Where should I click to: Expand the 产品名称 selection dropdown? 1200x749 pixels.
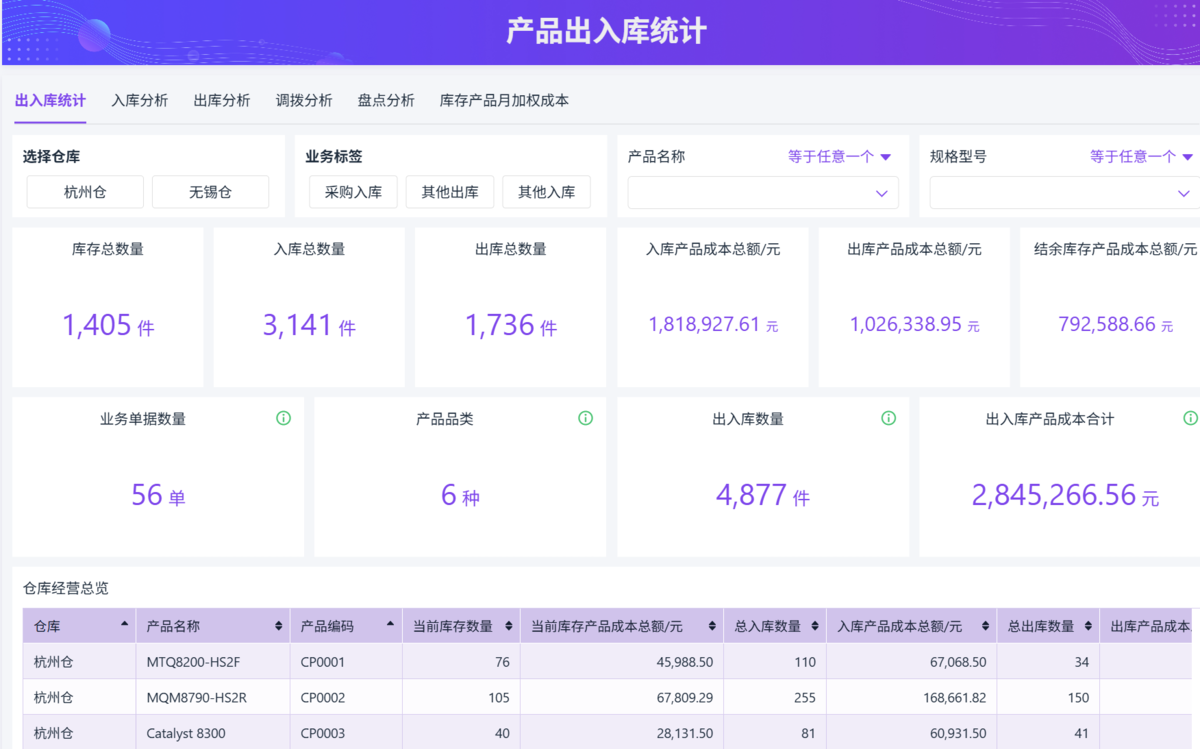(763, 193)
